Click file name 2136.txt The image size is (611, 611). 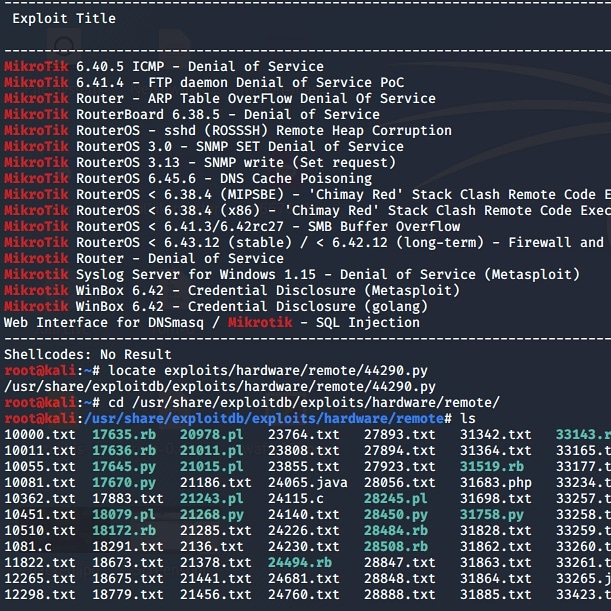[212, 546]
